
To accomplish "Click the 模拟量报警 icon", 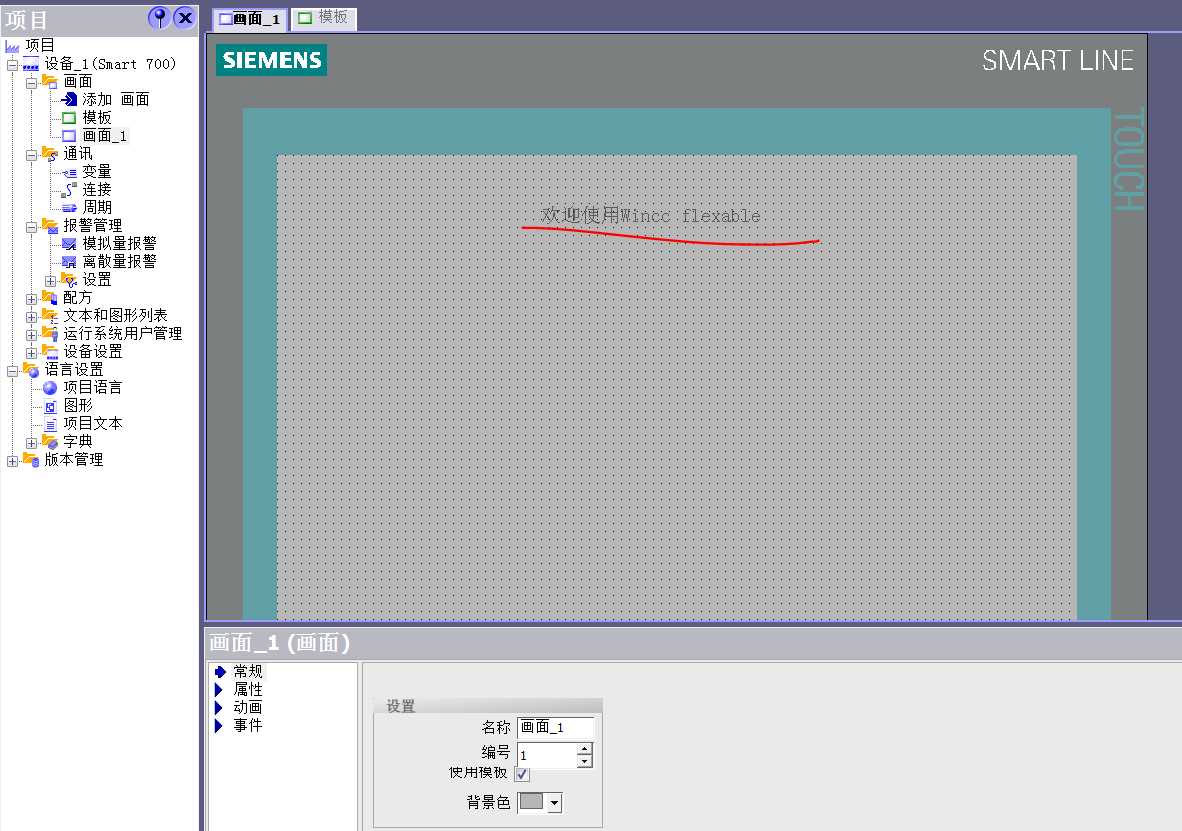I will click(69, 244).
